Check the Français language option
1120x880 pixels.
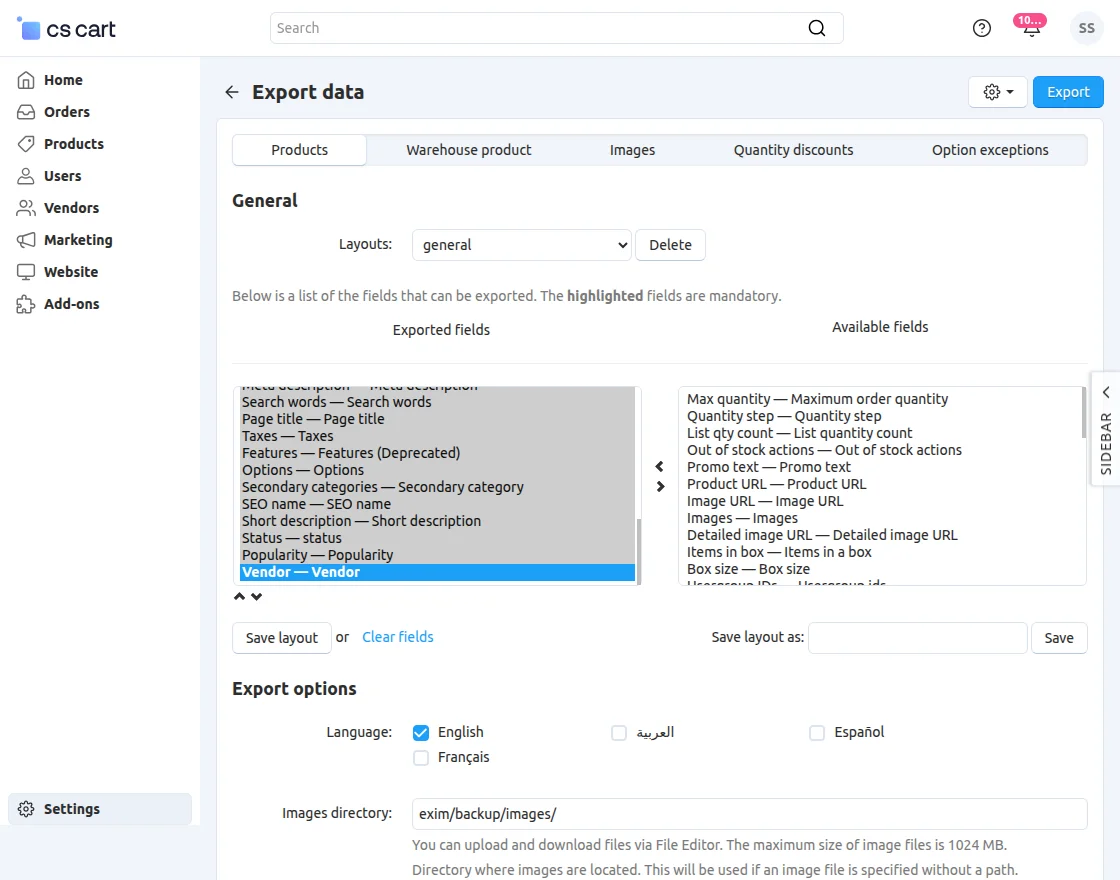tap(421, 757)
